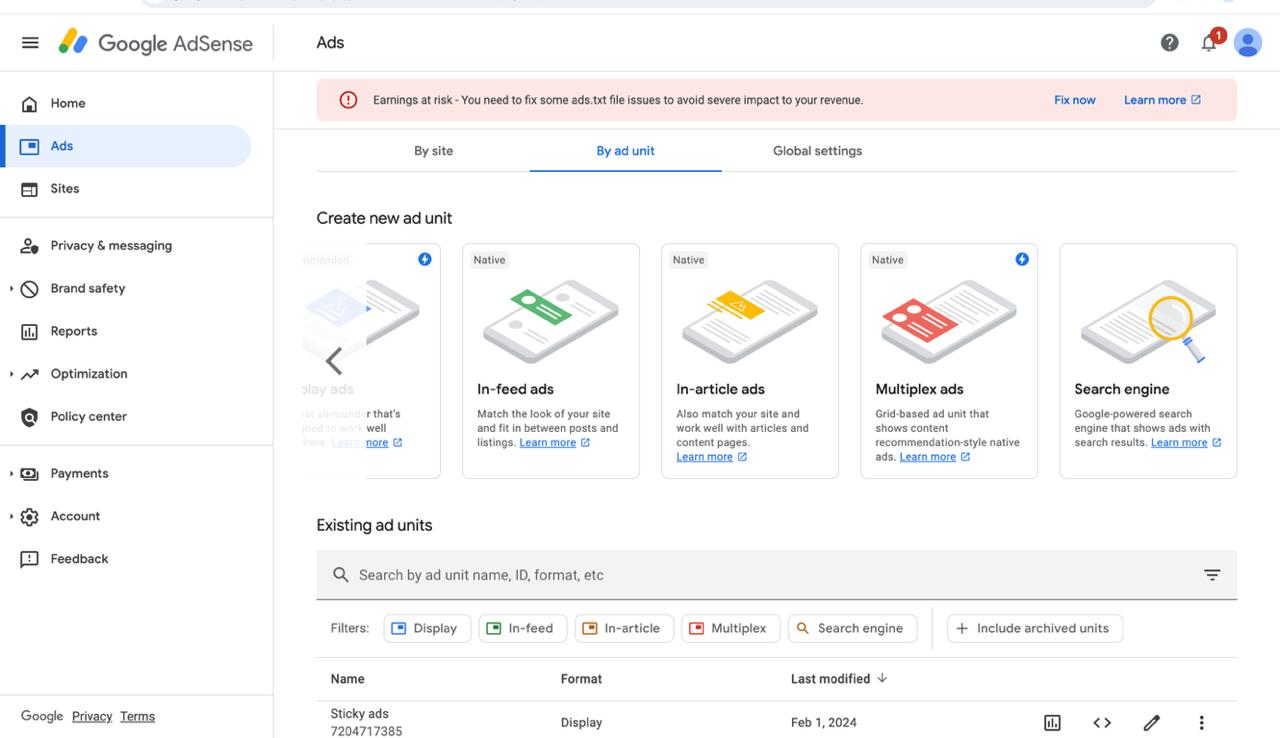
Task: Click the lightning badge on Display ads card
Action: (x=425, y=259)
